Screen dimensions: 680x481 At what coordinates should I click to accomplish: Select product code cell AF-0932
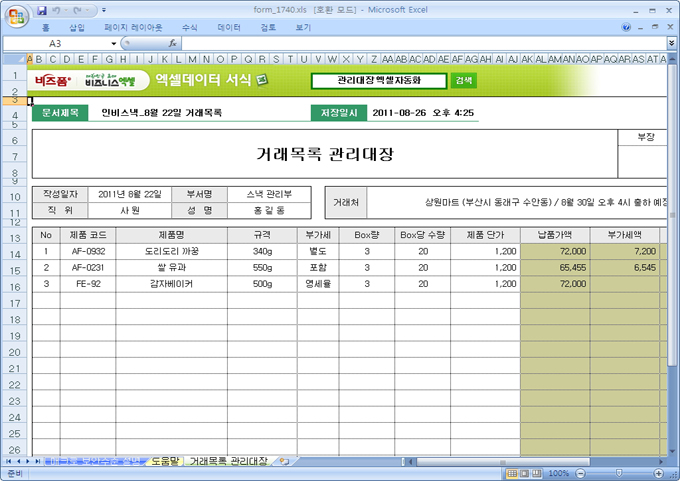(x=88, y=252)
